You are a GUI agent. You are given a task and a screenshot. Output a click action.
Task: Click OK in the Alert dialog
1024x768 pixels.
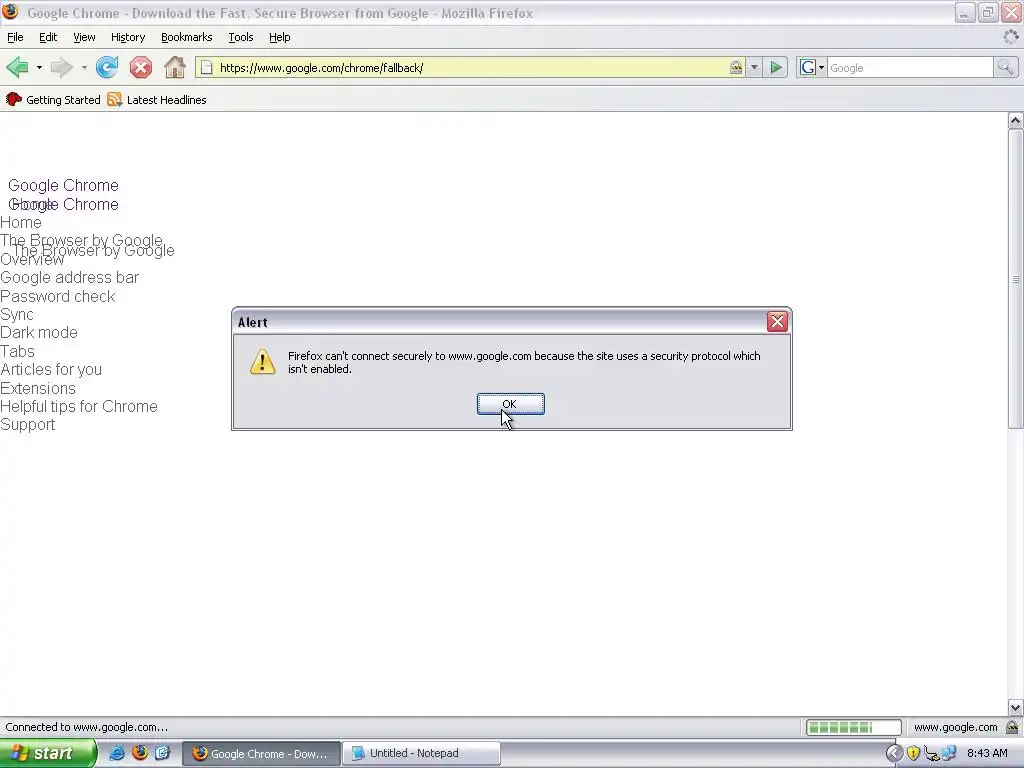pyautogui.click(x=511, y=404)
